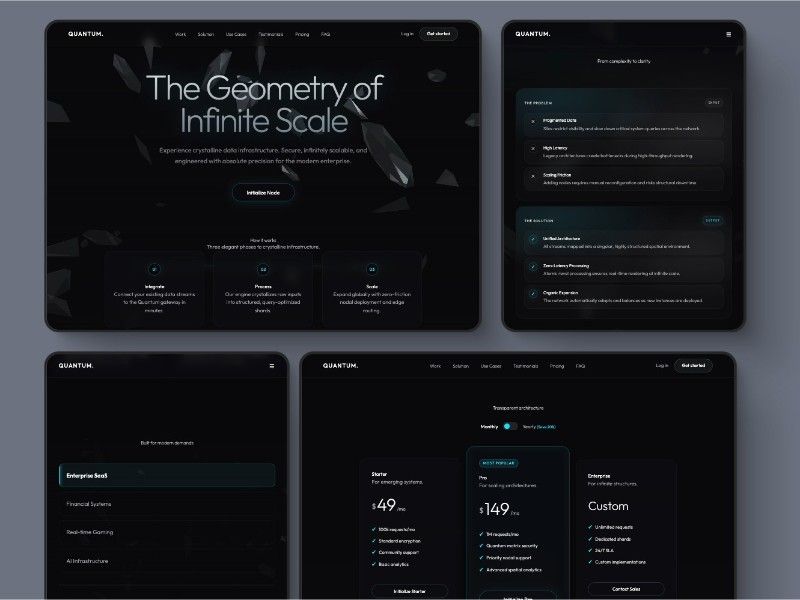Viewport: 800px width, 600px height.
Task: Click 'Transparent architecture' heading
Action: click(518, 408)
